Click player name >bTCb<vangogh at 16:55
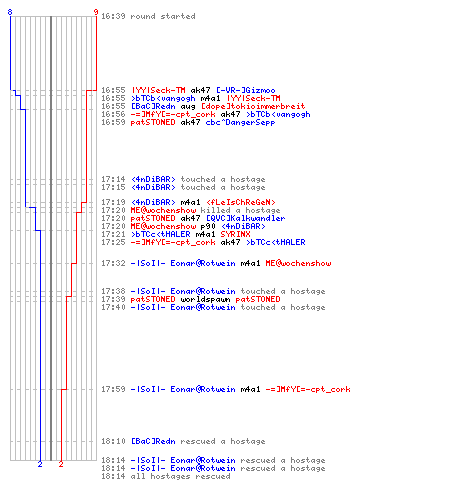Screen dimensions: 450x500 [x=163, y=98]
